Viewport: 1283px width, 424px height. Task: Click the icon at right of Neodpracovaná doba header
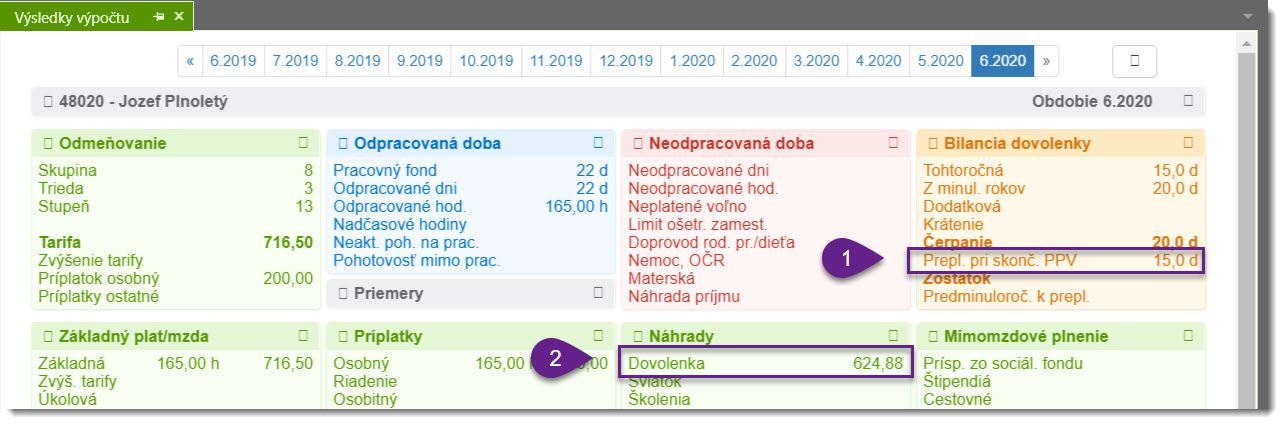pos(893,143)
